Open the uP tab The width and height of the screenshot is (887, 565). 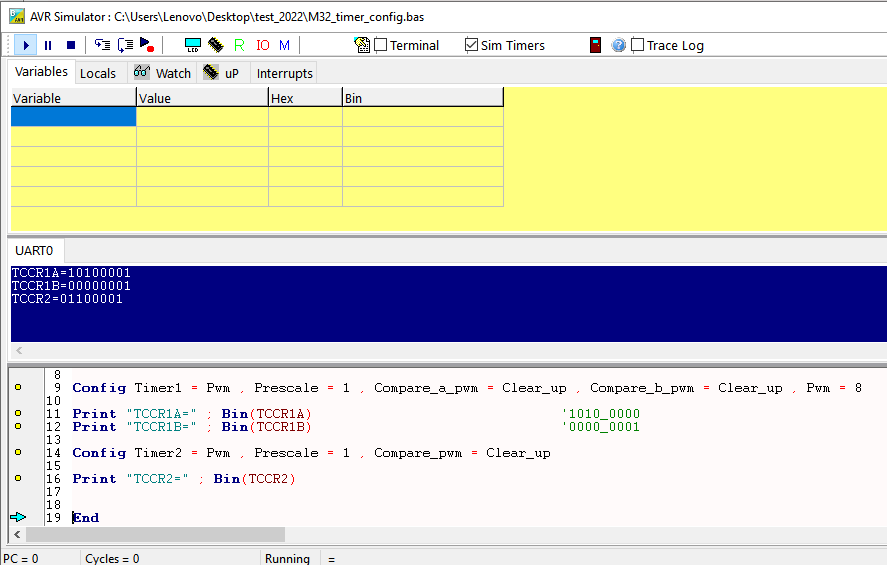click(222, 74)
